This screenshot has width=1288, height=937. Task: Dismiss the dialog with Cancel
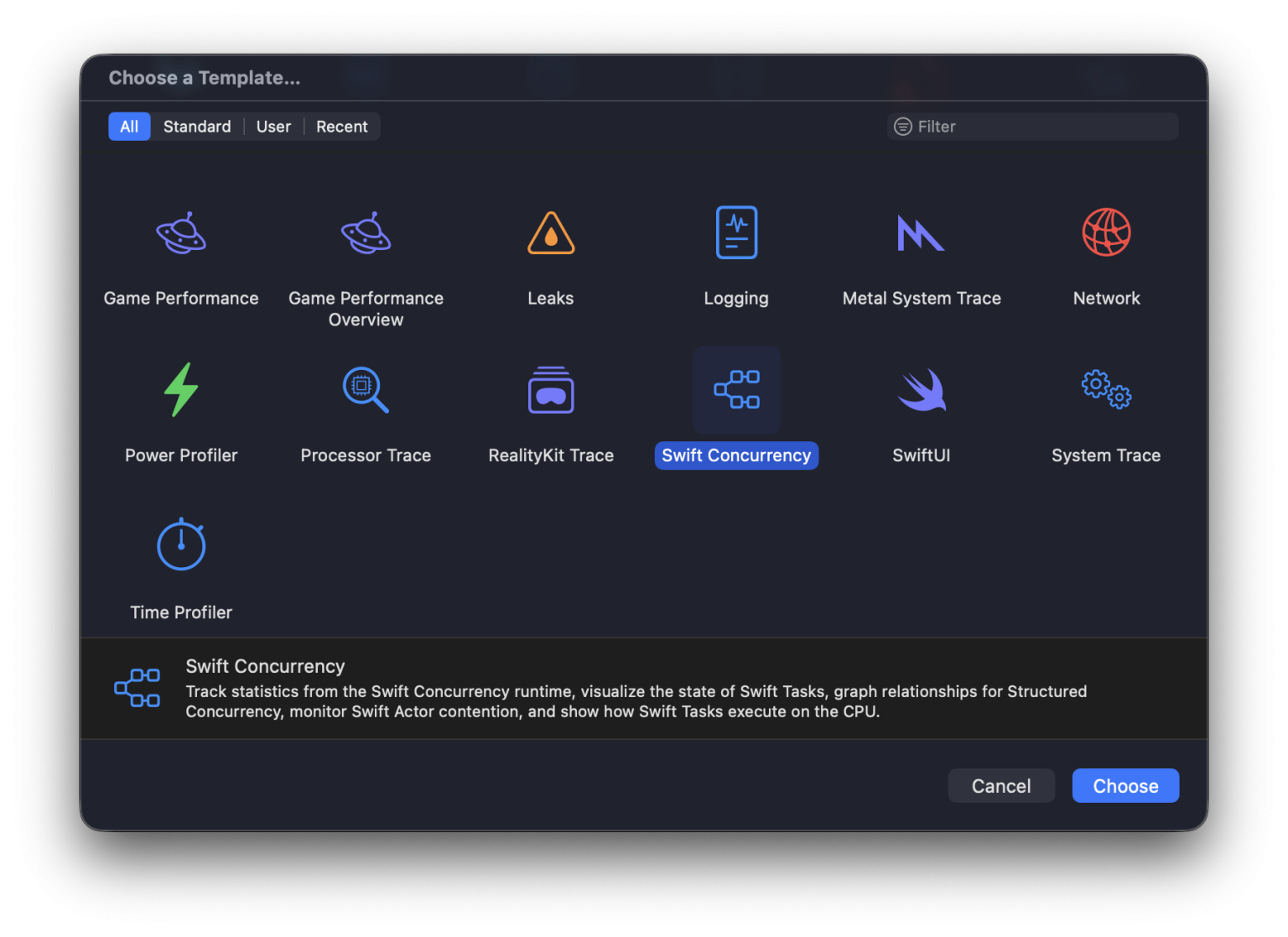(1001, 786)
